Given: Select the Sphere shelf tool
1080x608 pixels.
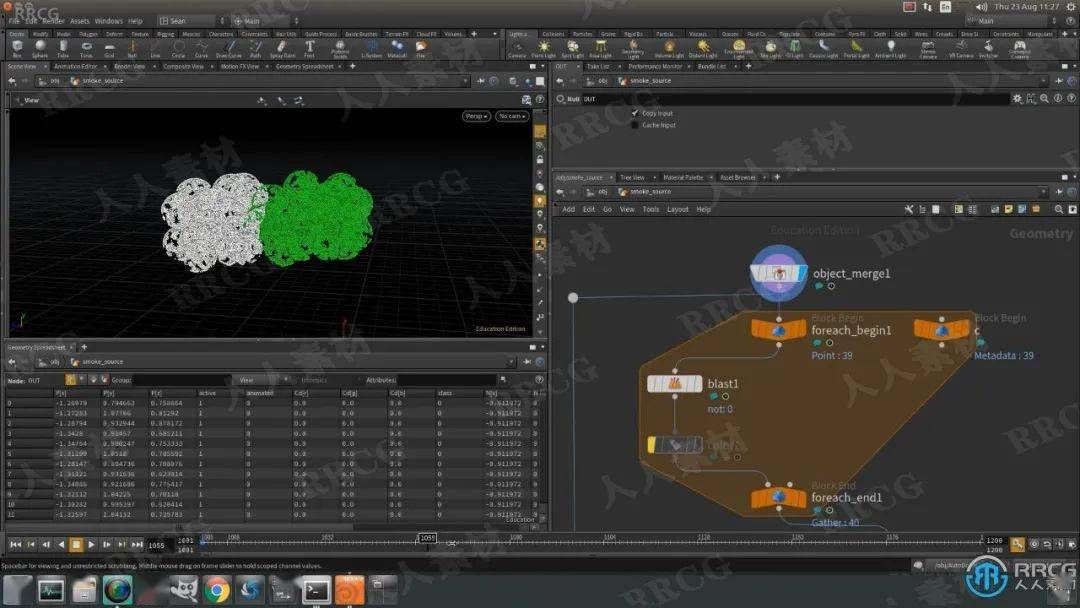Looking at the screenshot, I should click(40, 48).
